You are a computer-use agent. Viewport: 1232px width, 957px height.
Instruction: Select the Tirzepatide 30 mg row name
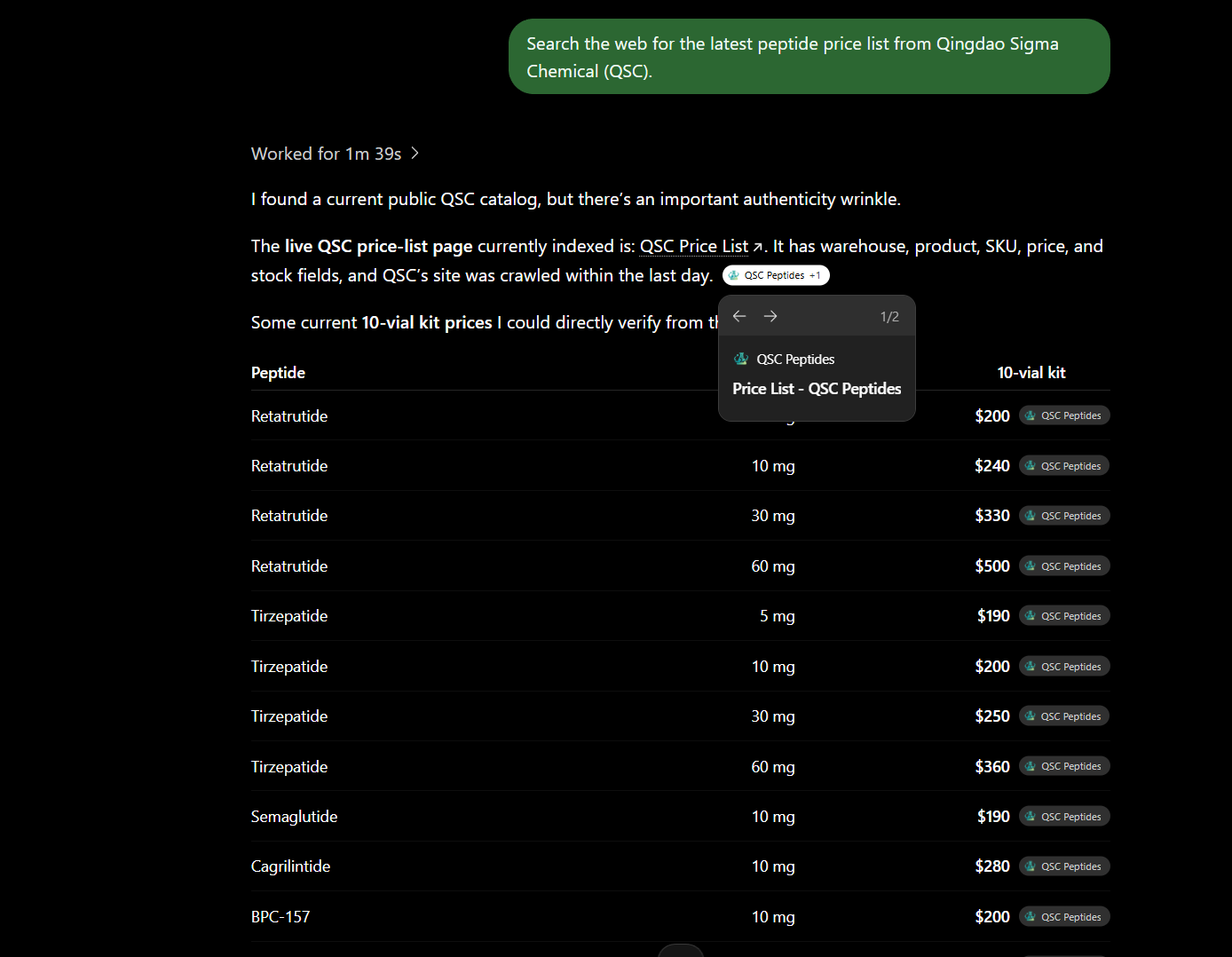tap(289, 716)
